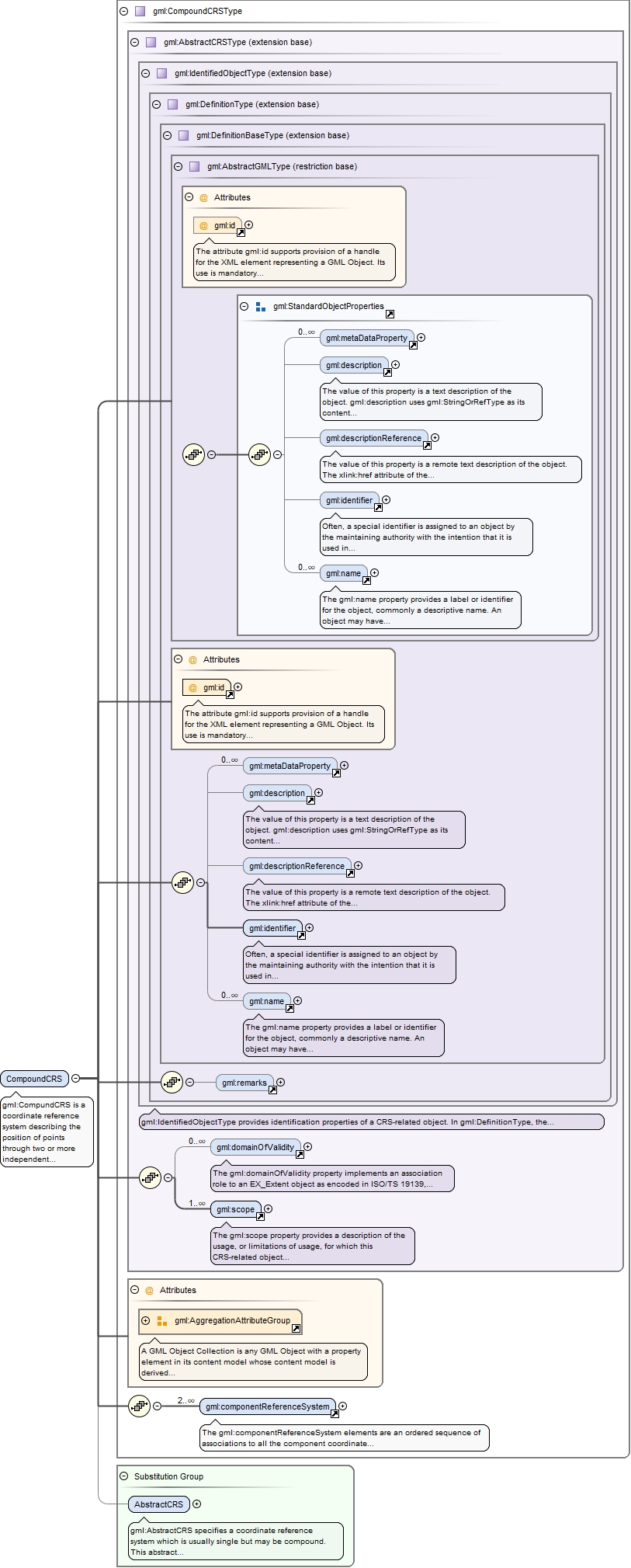
Task: Expand the AbstractCRS element plus button
Action: [197, 1504]
